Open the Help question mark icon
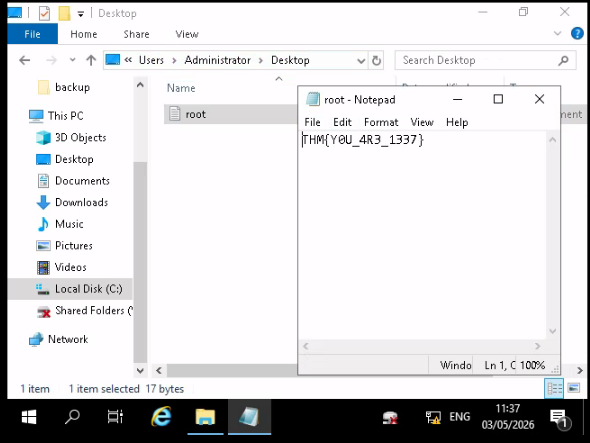 (577, 33)
